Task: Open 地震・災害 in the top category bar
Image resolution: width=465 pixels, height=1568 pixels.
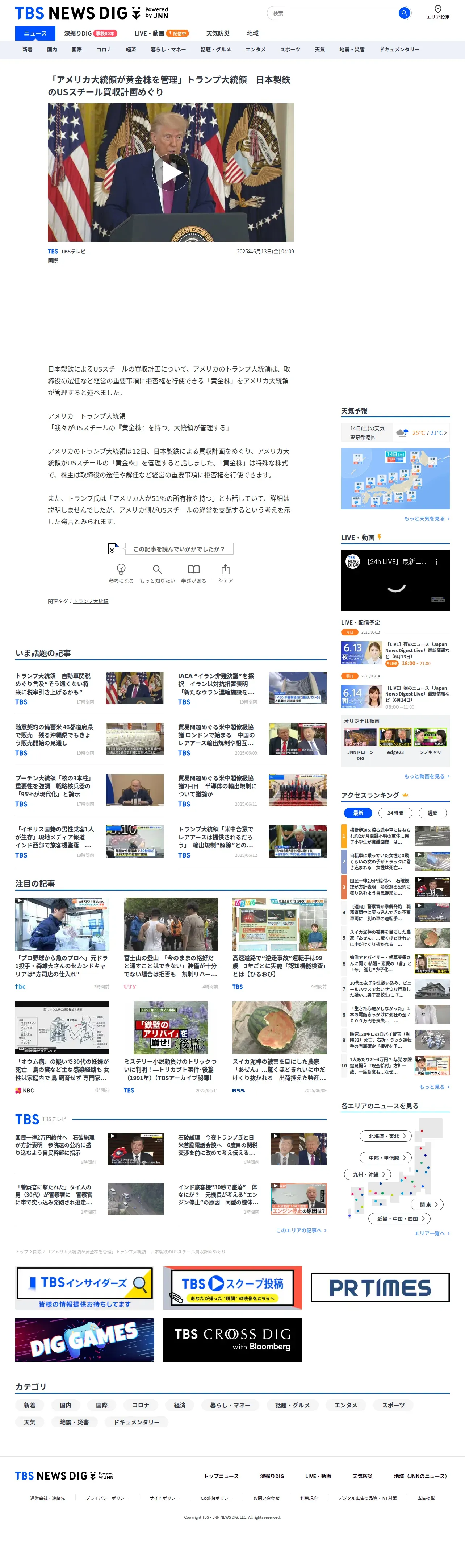Action: pyautogui.click(x=352, y=50)
